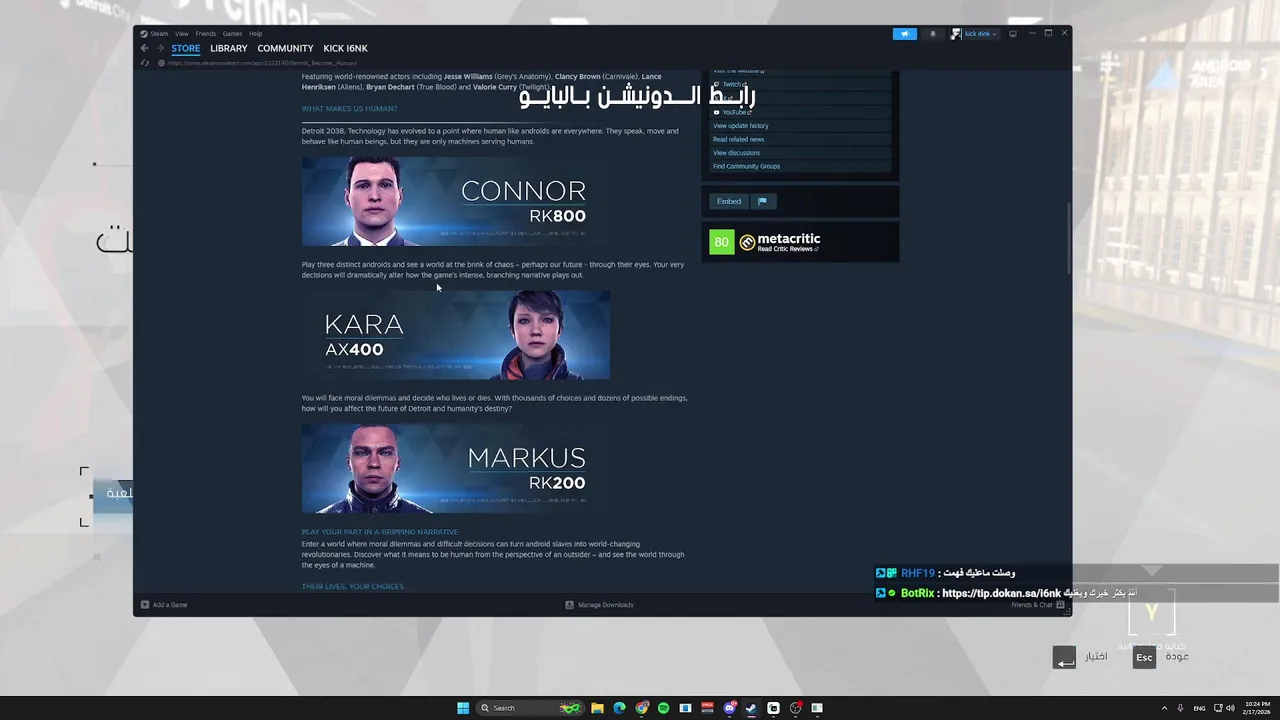The width and height of the screenshot is (1280, 720).
Task: Show hidden system tray icons chevron
Action: pyautogui.click(x=1163, y=708)
